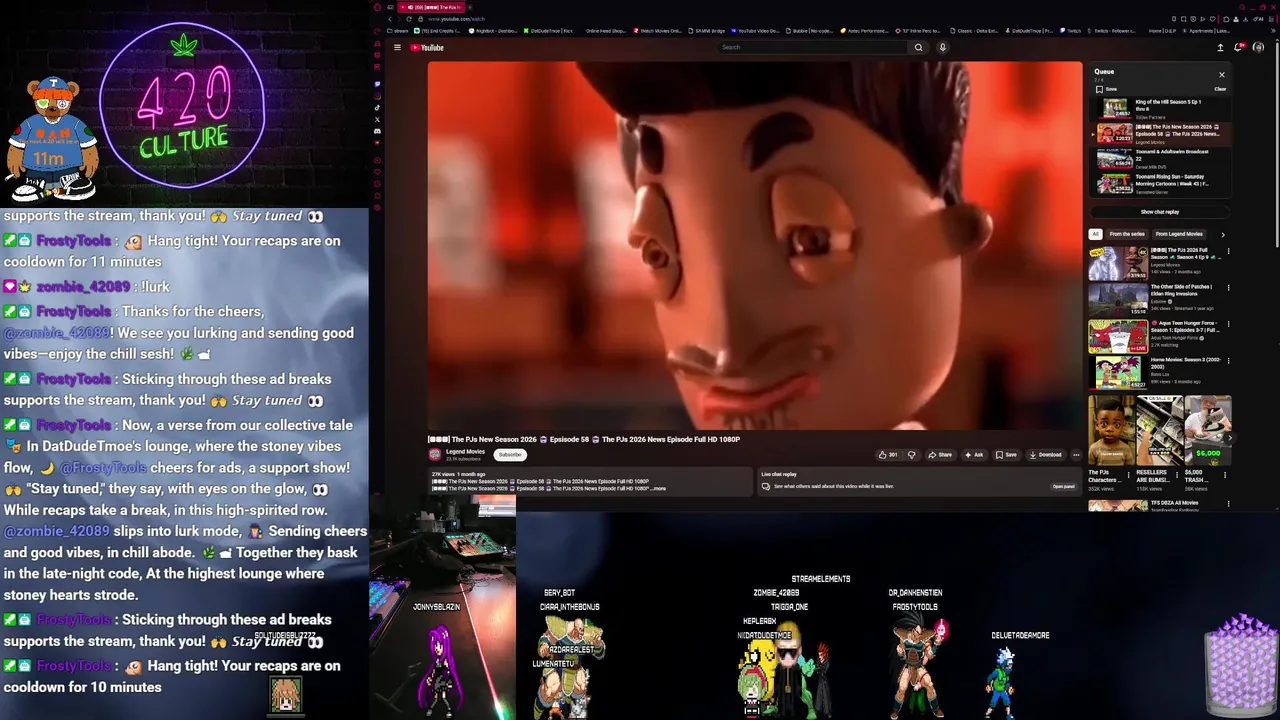Image resolution: width=1280 pixels, height=720 pixels.
Task: Open options for Aqua Teen Hunger Force video
Action: 1228,324
